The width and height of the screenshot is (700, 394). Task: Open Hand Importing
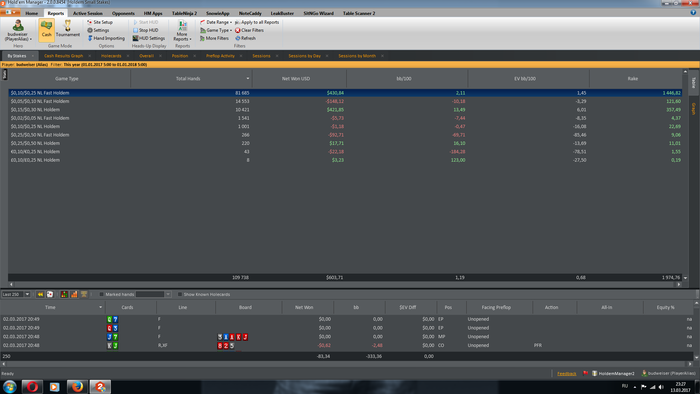pyautogui.click(x=106, y=38)
